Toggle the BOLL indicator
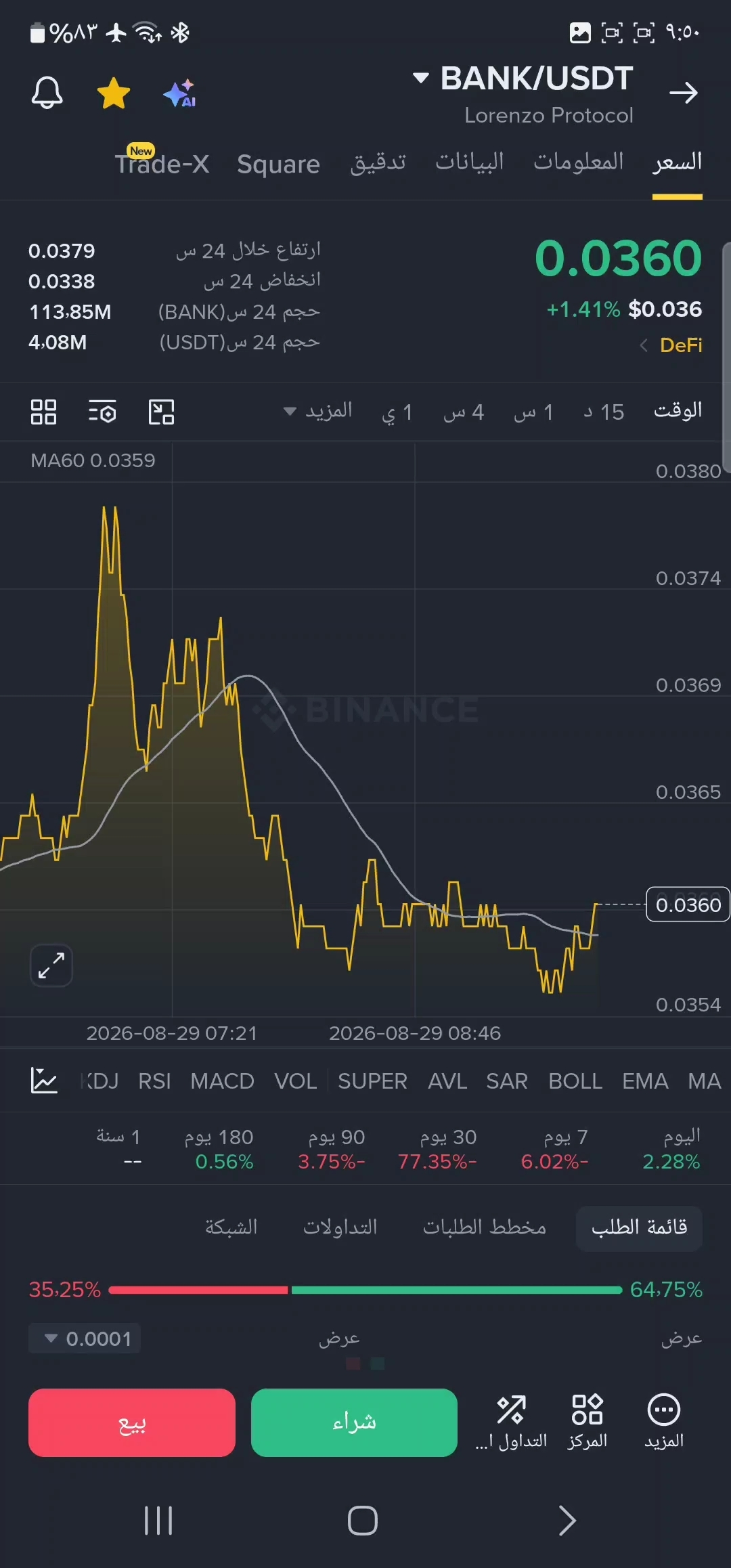 [x=575, y=1081]
